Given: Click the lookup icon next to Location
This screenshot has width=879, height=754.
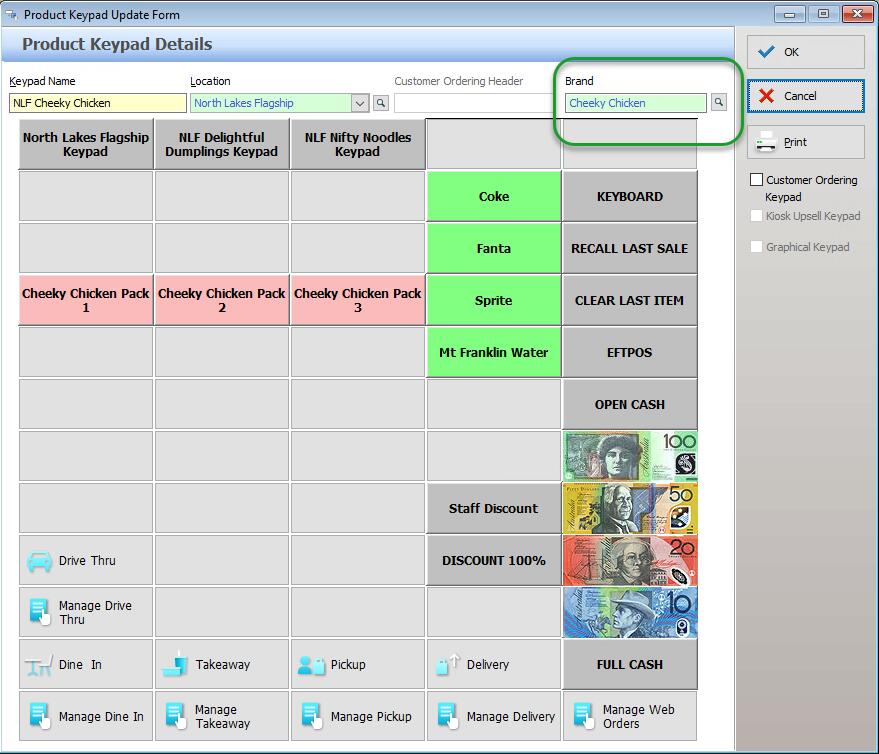Looking at the screenshot, I should click(381, 103).
